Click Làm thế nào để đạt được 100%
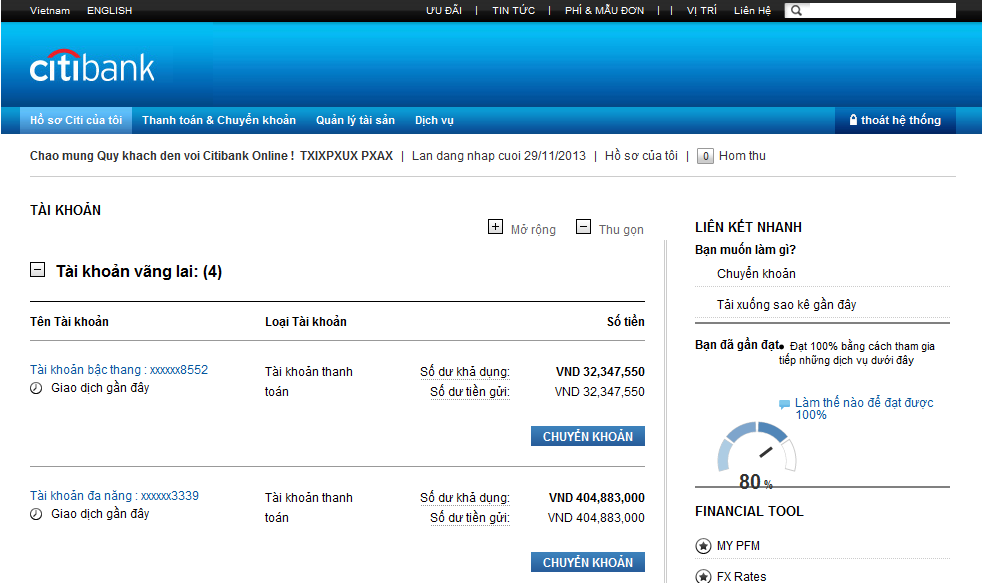Viewport: 982px width, 585px height. [x=864, y=408]
